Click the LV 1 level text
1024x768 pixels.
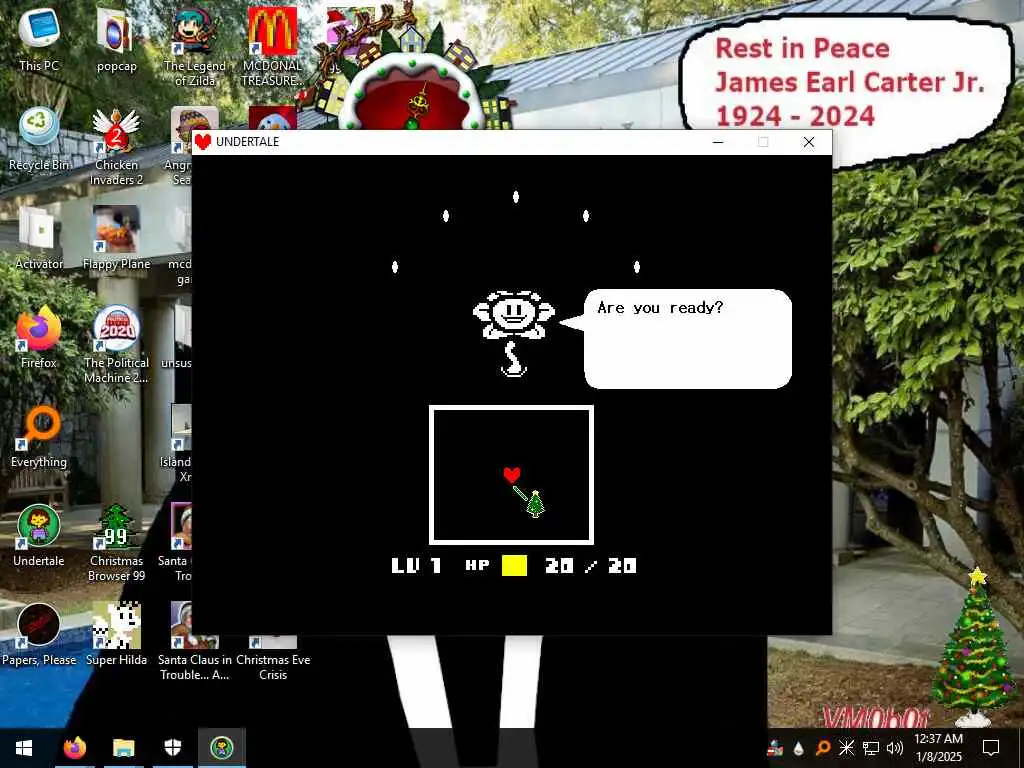point(417,566)
